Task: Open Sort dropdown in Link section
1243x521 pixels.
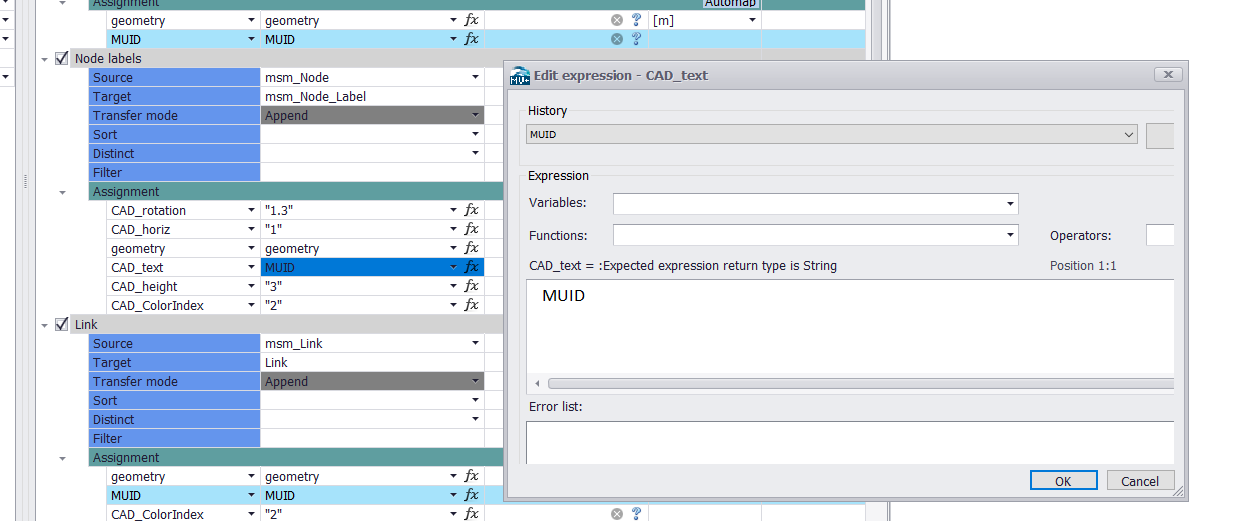Action: click(x=476, y=400)
